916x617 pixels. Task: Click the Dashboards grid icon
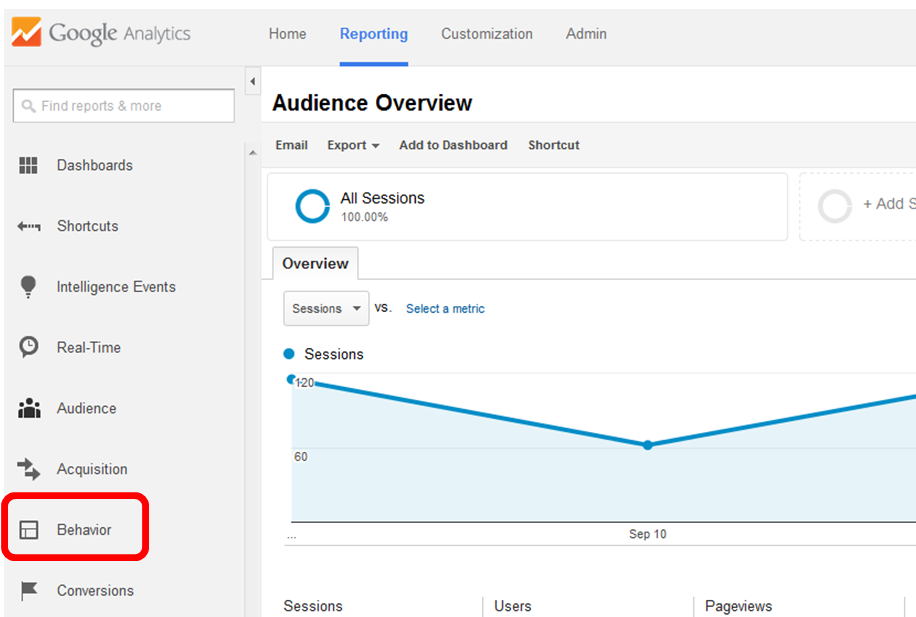(x=29, y=166)
